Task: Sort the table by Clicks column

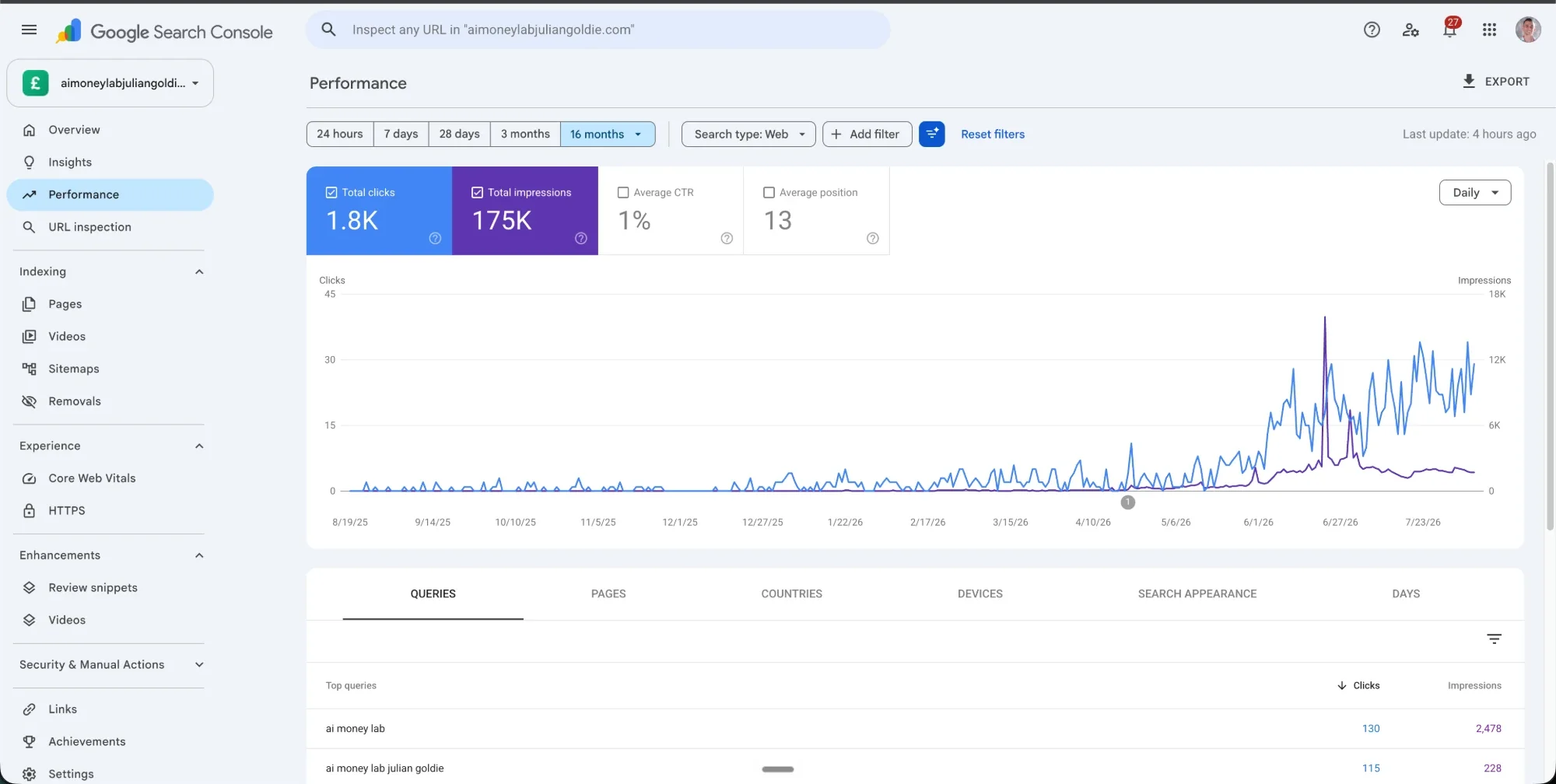Action: click(1358, 685)
